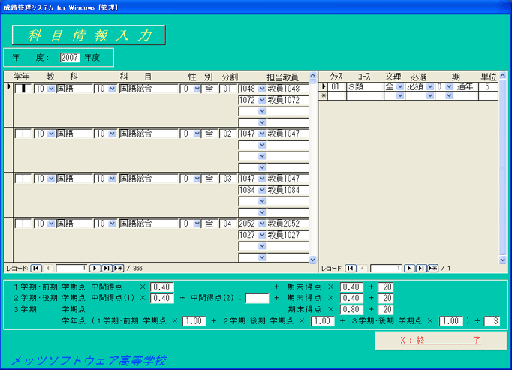Add new record in subject list navigator
This screenshot has height=370, width=512.
(118, 268)
